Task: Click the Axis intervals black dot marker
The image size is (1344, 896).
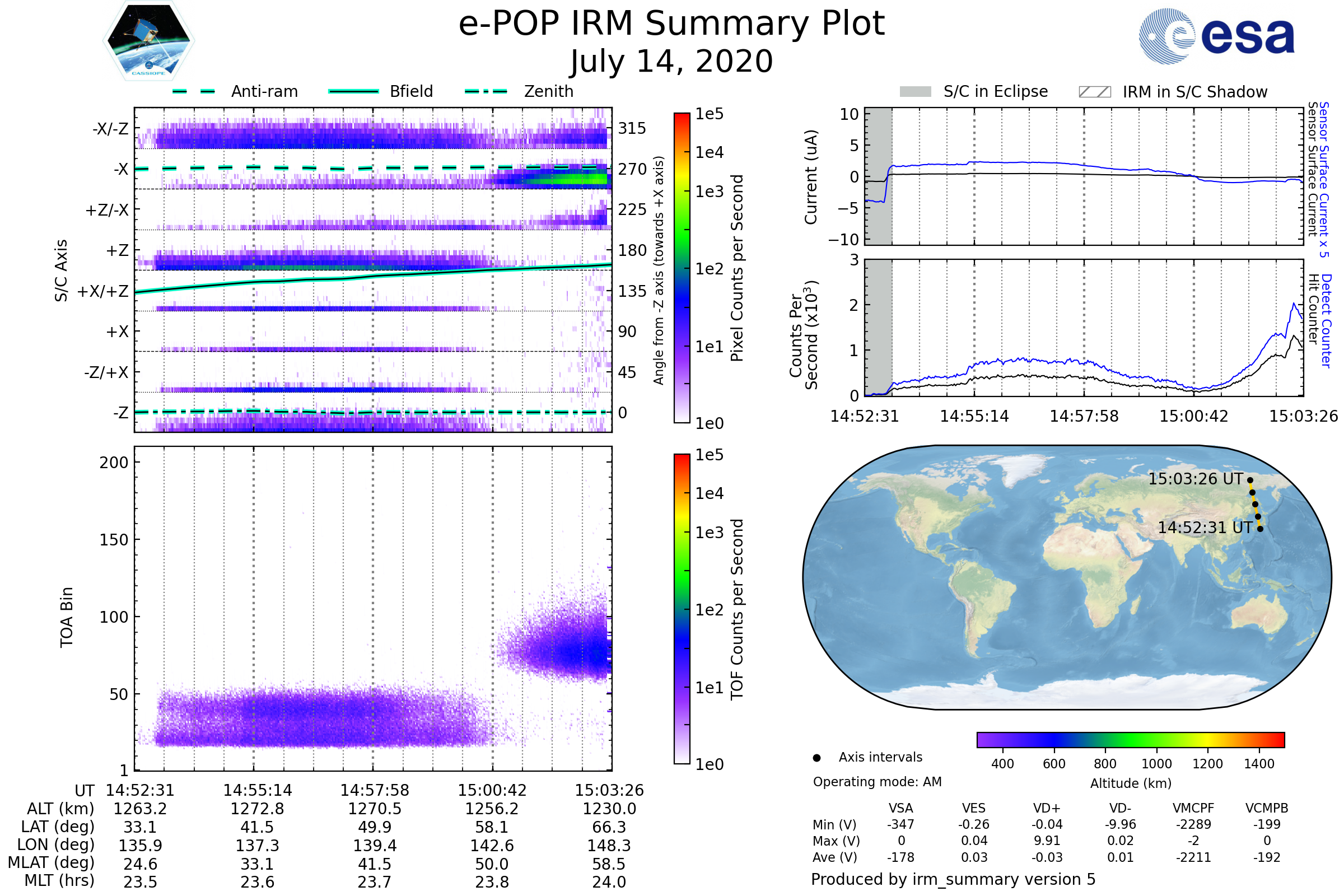Action: point(817,758)
